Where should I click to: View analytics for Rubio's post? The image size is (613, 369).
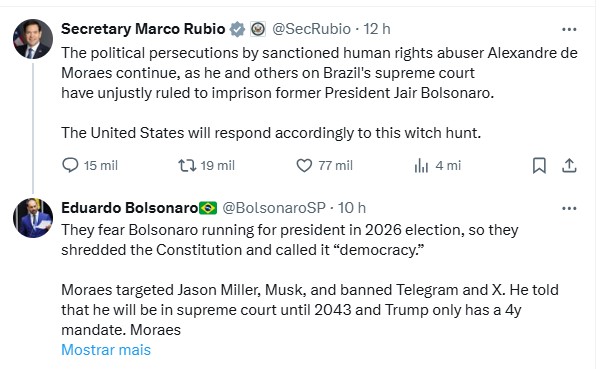(437, 165)
